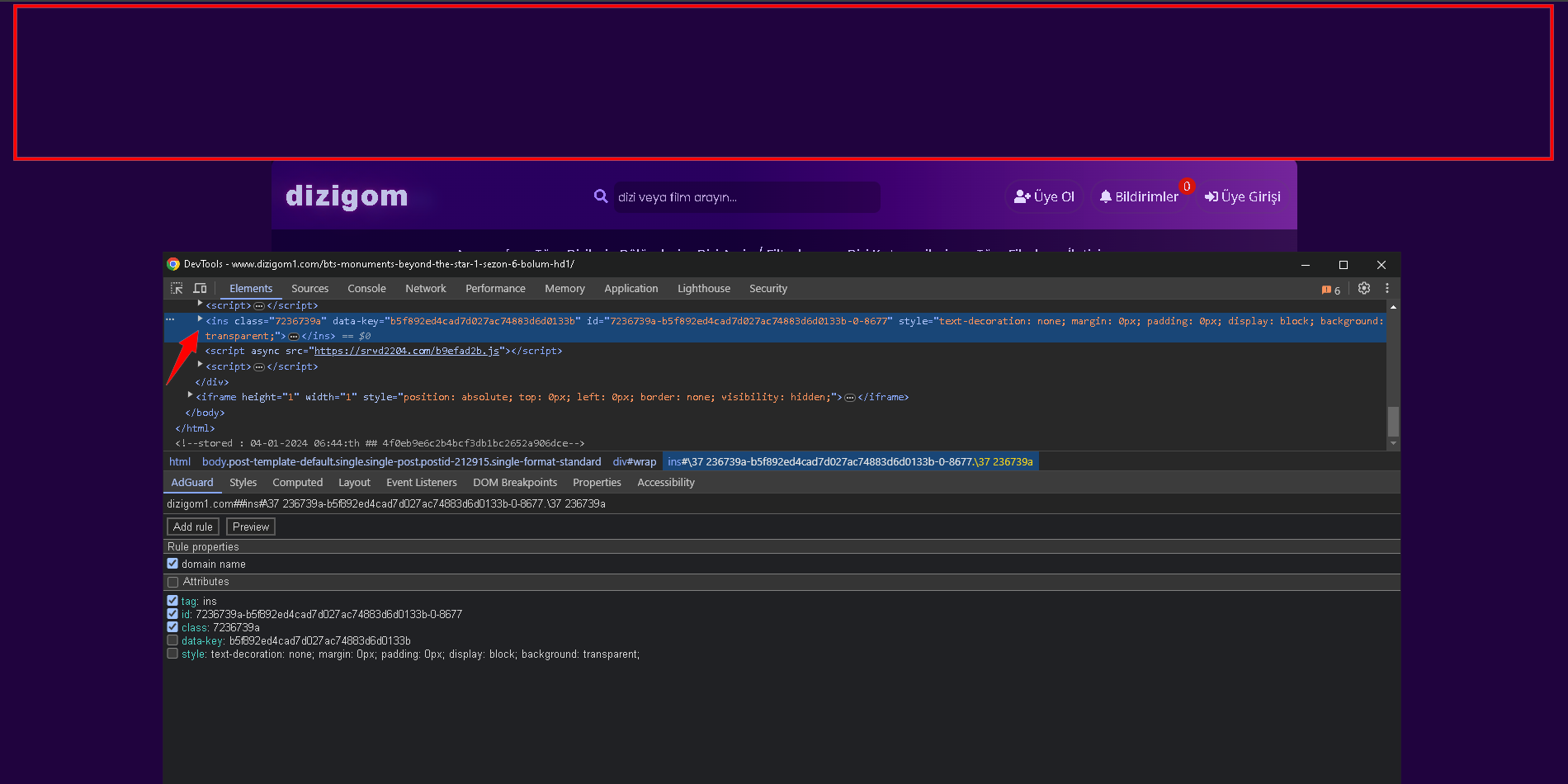Image resolution: width=1568 pixels, height=784 pixels.
Task: Switch to the Network panel tab
Action: [x=426, y=288]
